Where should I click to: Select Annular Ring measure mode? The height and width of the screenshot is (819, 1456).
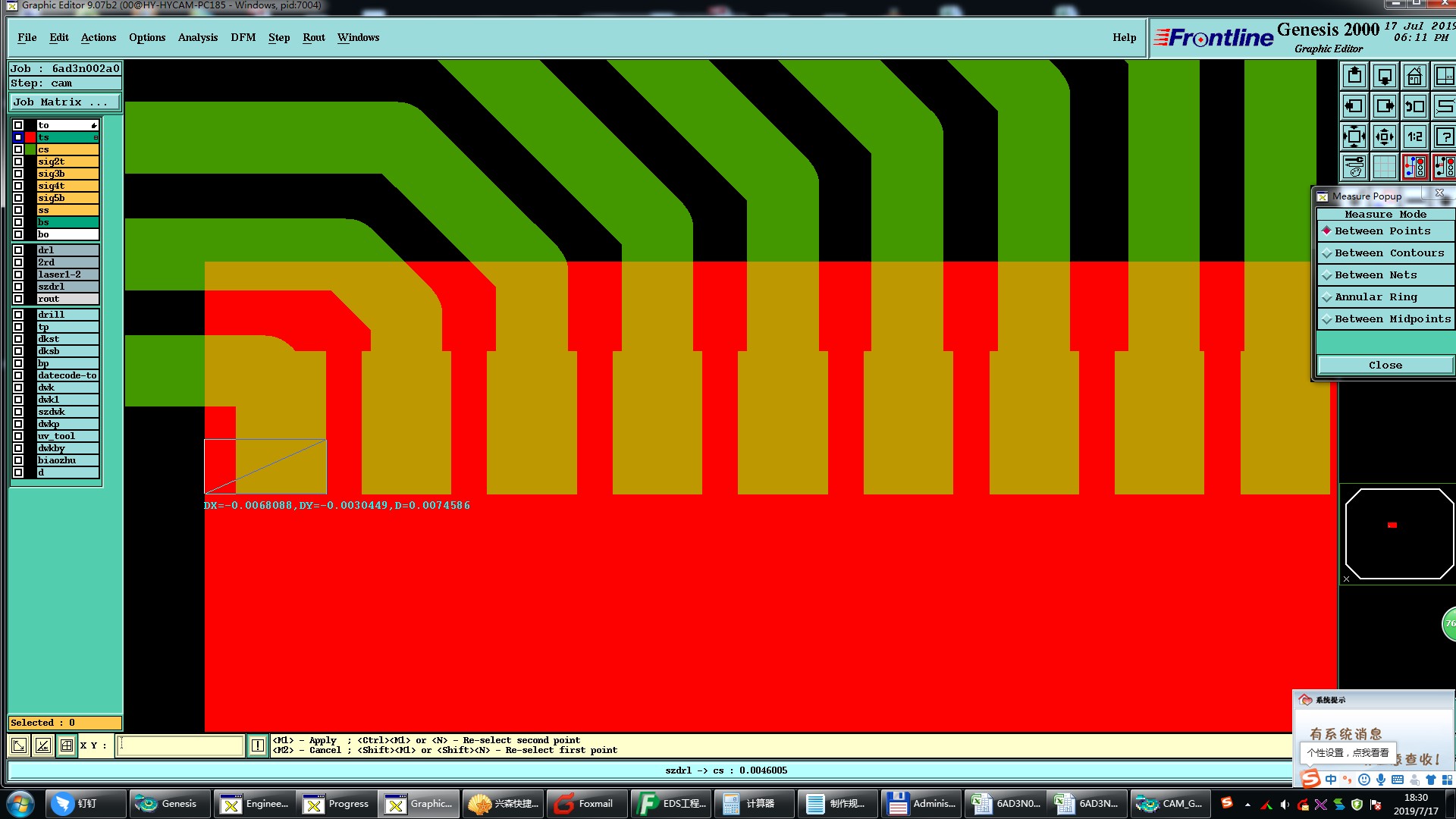[x=1376, y=297]
